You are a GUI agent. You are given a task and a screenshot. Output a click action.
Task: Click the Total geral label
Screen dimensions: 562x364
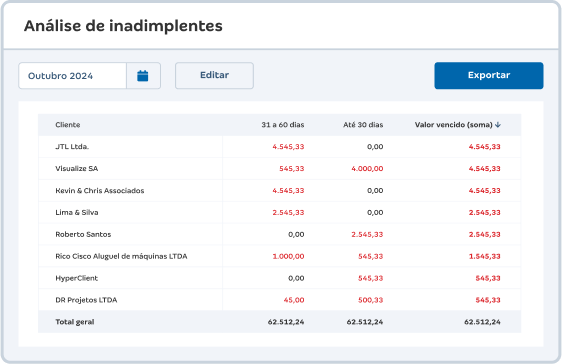tap(75, 322)
